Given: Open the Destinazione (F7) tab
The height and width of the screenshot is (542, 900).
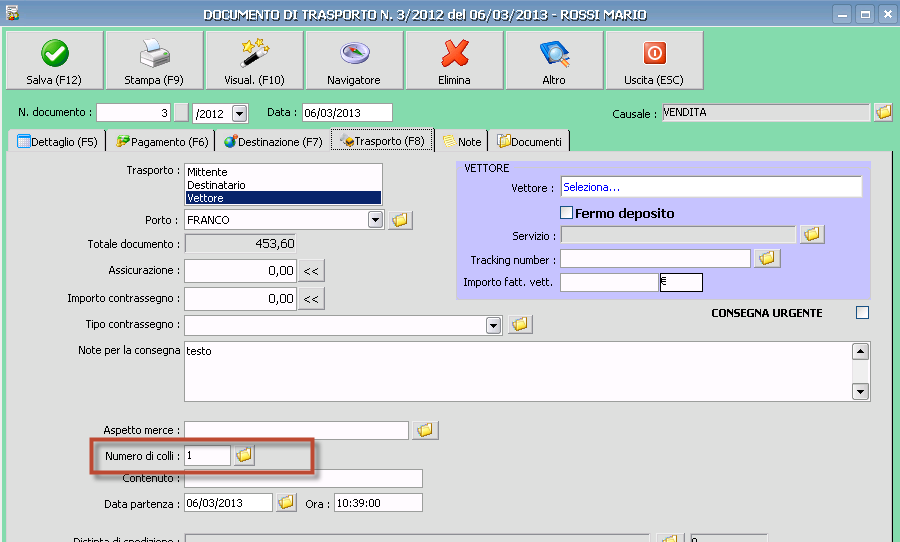Looking at the screenshot, I should [273, 142].
